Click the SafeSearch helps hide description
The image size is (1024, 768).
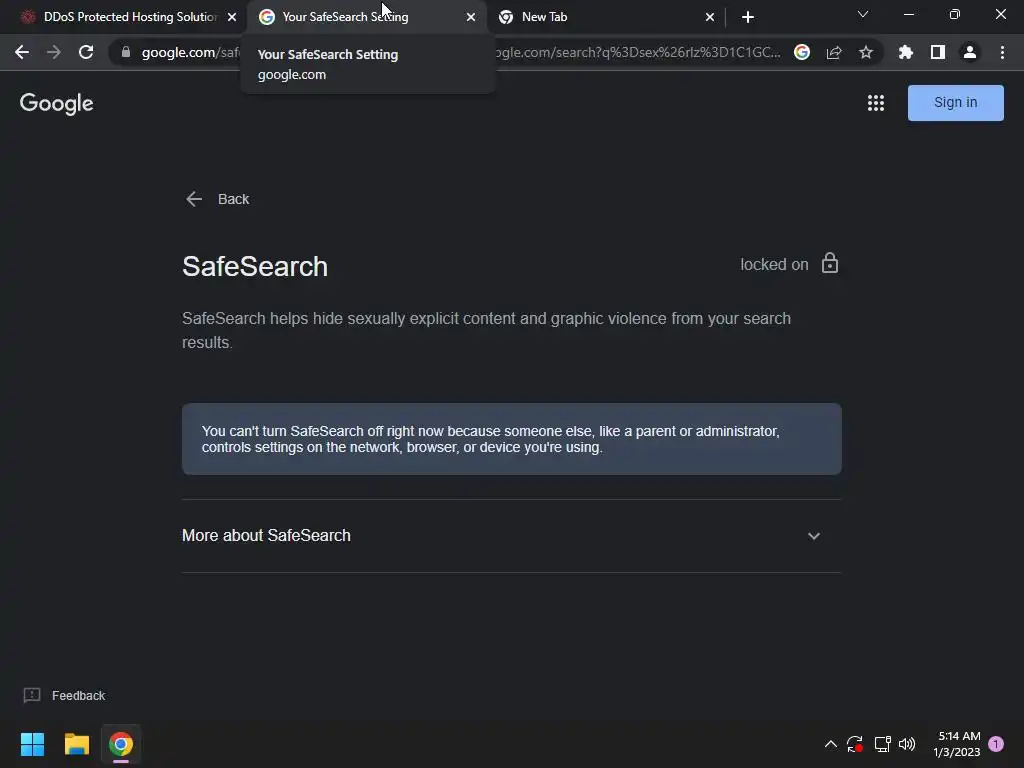pyautogui.click(x=487, y=330)
